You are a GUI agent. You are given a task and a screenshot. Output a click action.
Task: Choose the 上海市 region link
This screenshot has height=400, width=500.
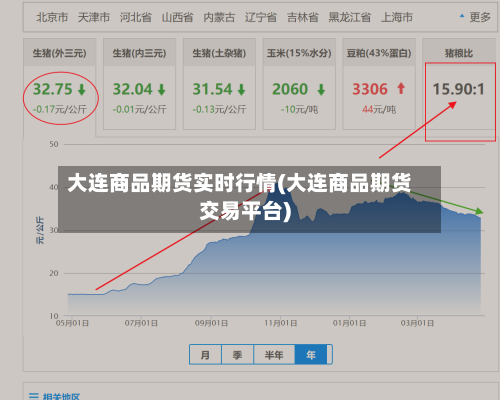pyautogui.click(x=397, y=17)
